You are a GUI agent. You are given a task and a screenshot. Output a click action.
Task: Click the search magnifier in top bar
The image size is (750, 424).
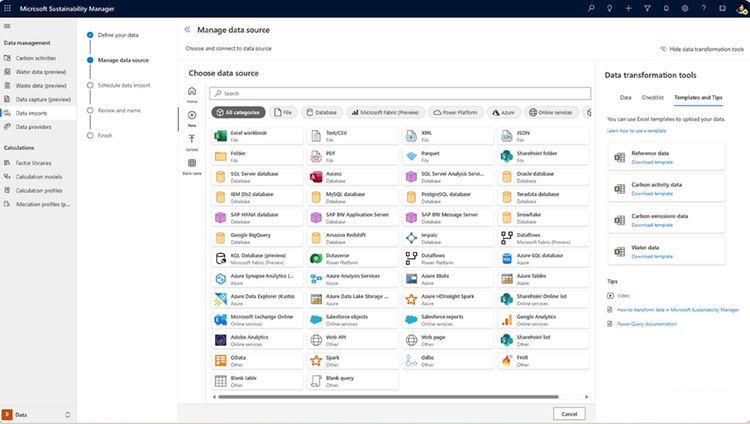(591, 8)
